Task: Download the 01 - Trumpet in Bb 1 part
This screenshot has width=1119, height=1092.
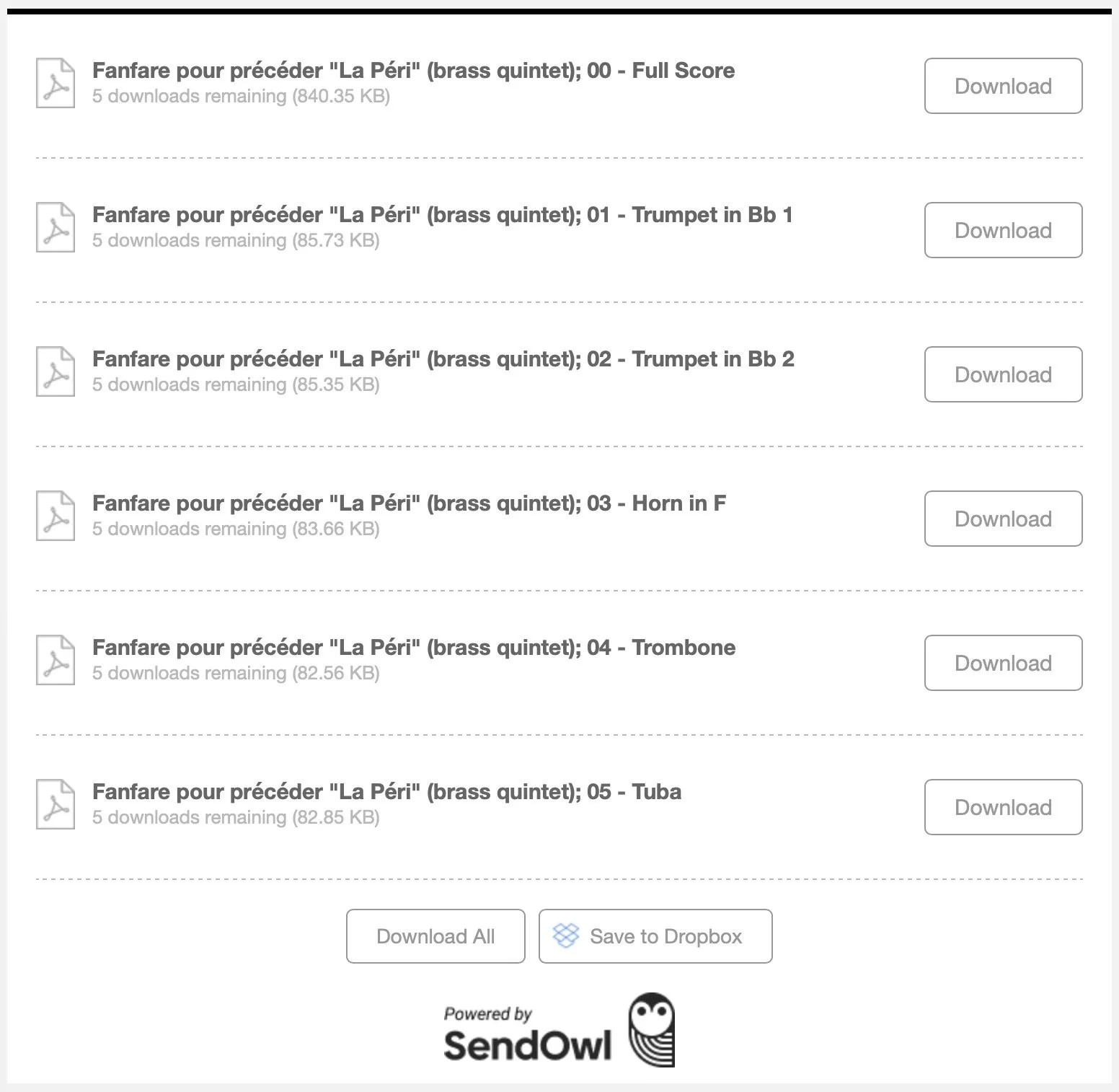Action: coord(1003,230)
